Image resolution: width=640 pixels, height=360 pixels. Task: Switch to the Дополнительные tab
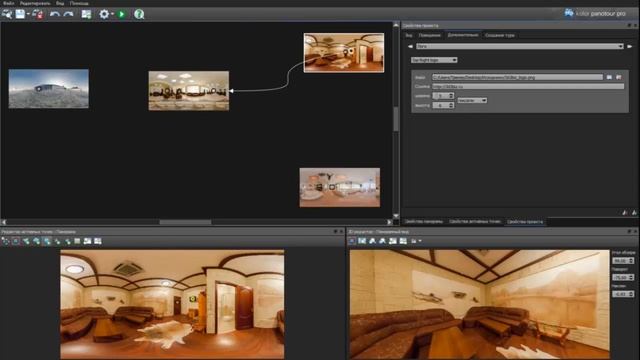(463, 35)
